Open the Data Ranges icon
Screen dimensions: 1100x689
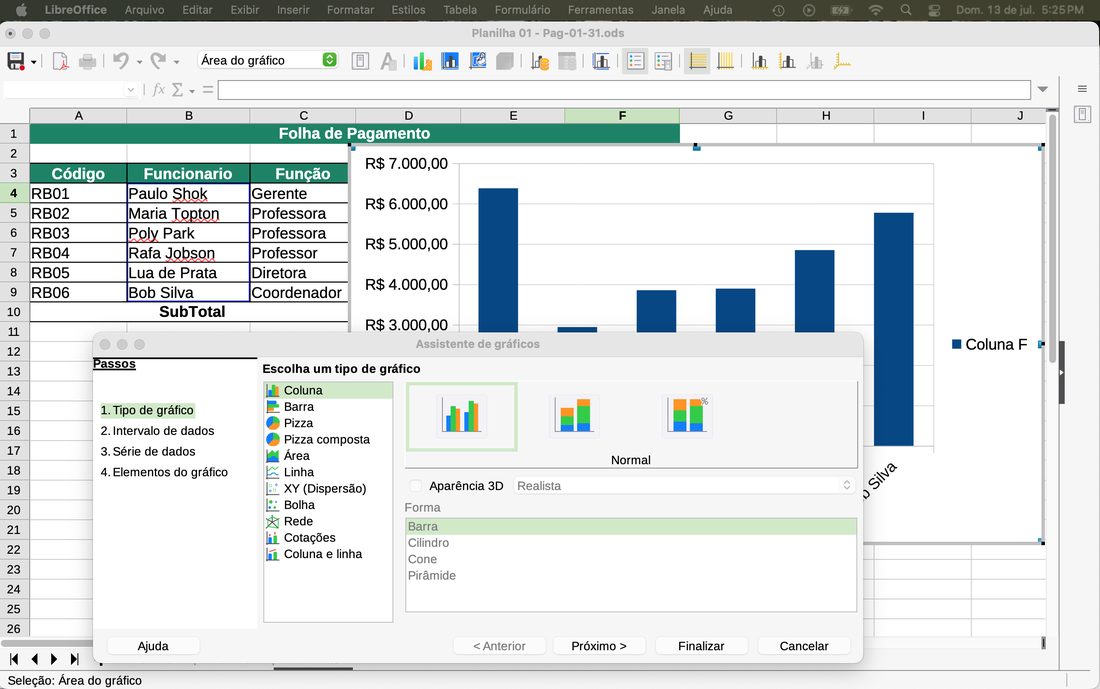point(539,61)
